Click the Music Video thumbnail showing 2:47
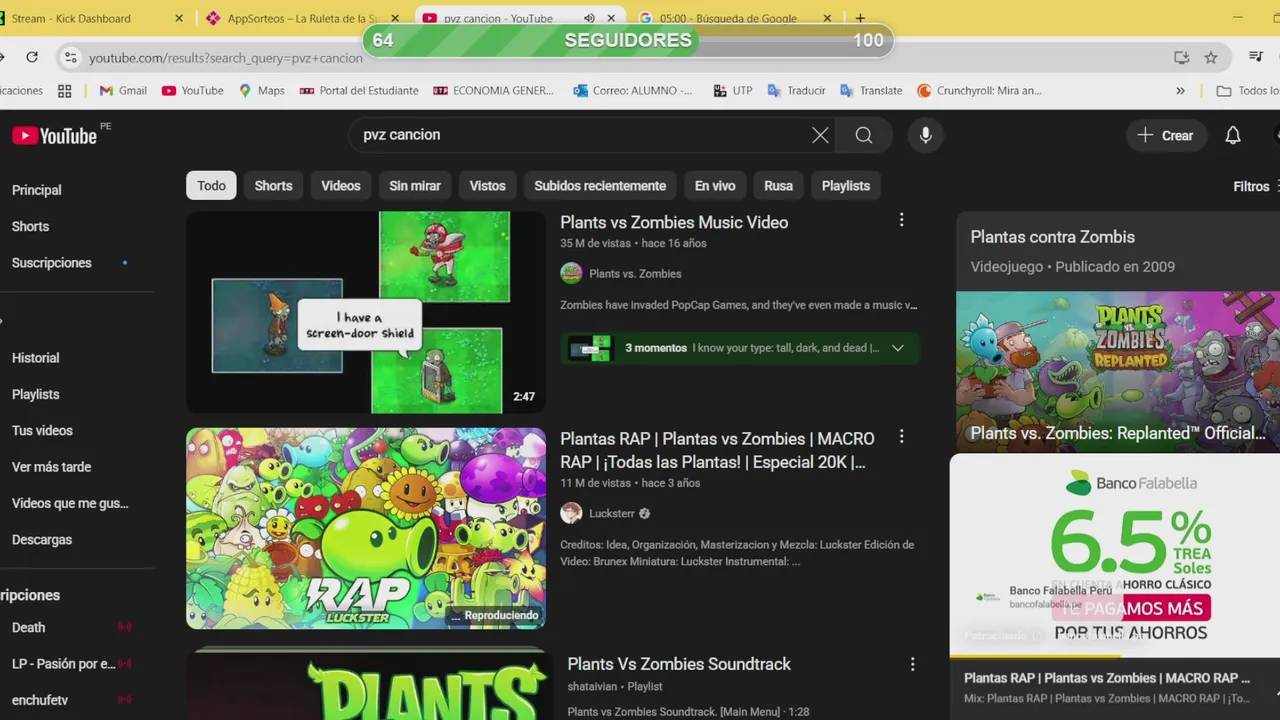This screenshot has height=720, width=1280. [x=366, y=312]
